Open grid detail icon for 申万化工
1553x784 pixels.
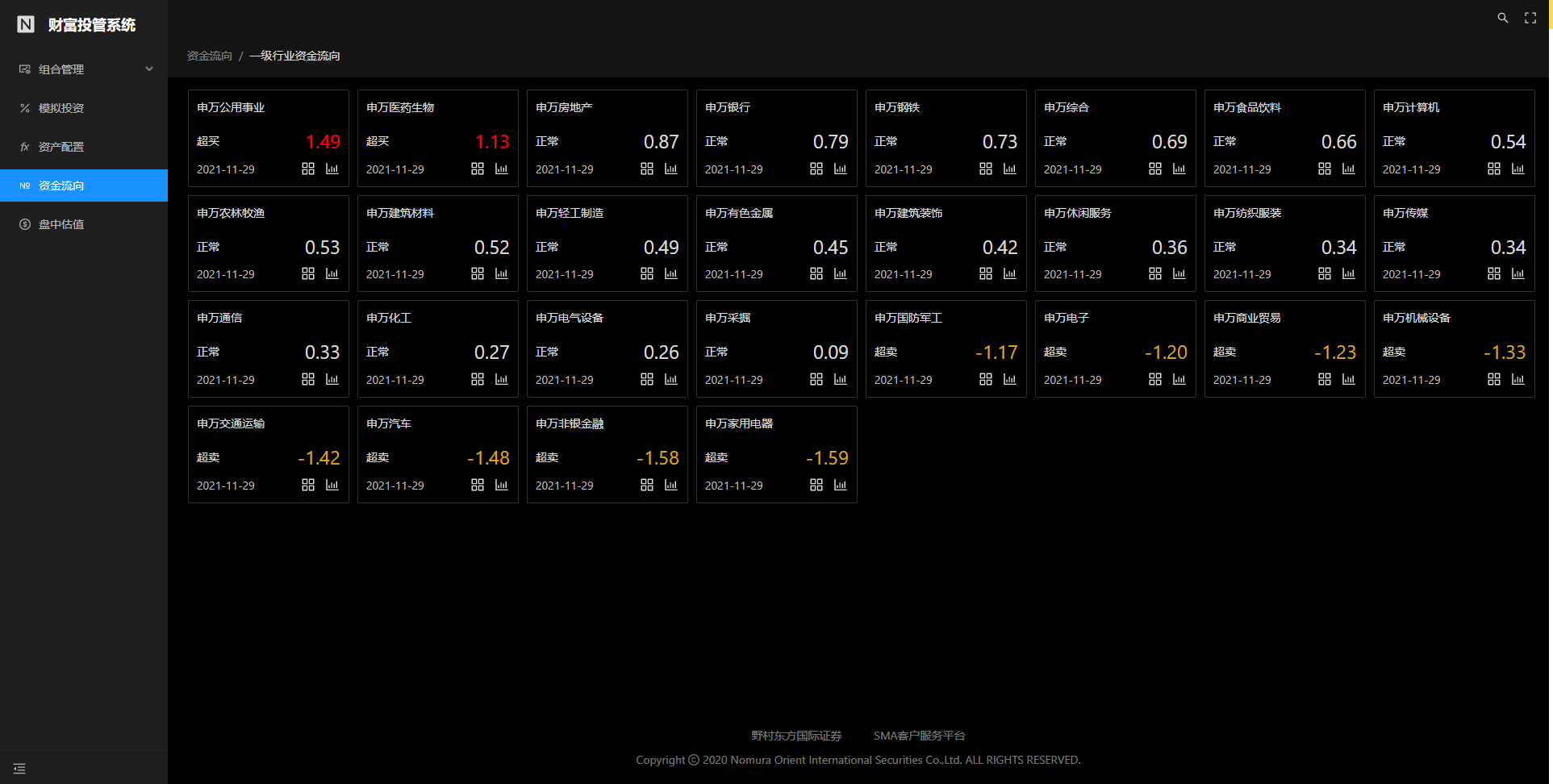click(478, 379)
